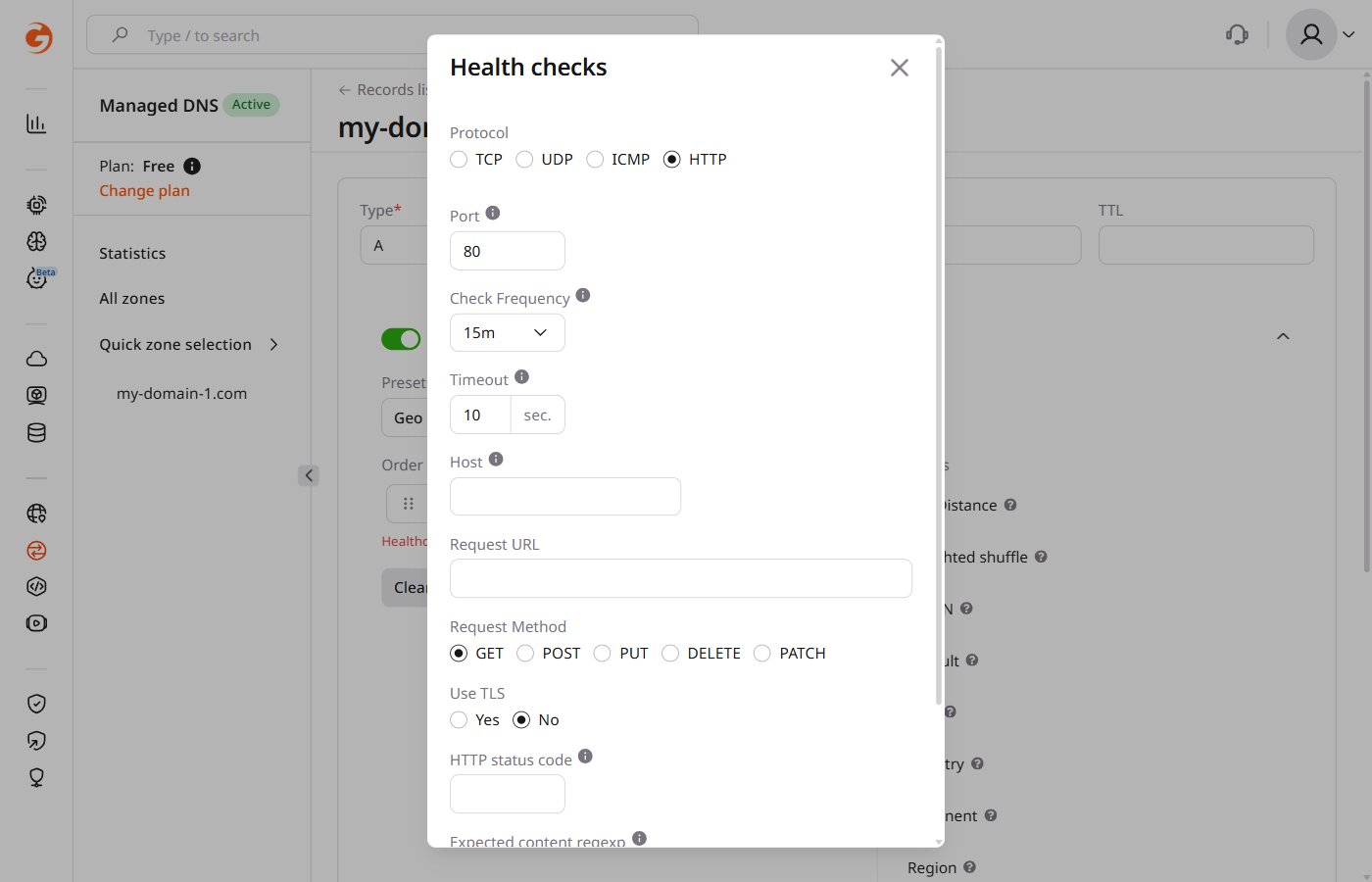The image size is (1372, 882).
Task: Open the CDN globe sidebar icon
Action: [x=36, y=514]
